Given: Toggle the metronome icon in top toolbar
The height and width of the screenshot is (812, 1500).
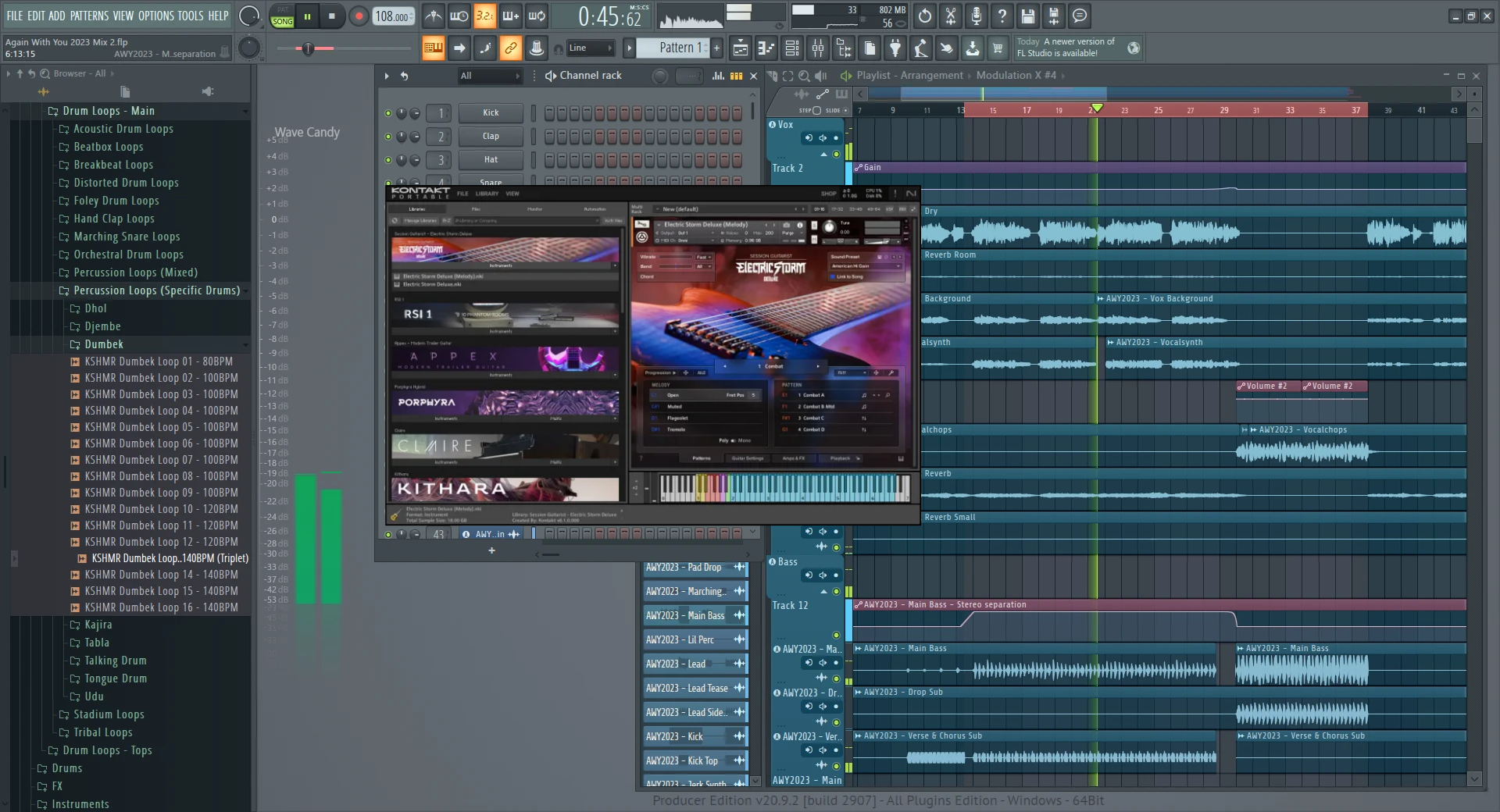Looking at the screenshot, I should (434, 16).
